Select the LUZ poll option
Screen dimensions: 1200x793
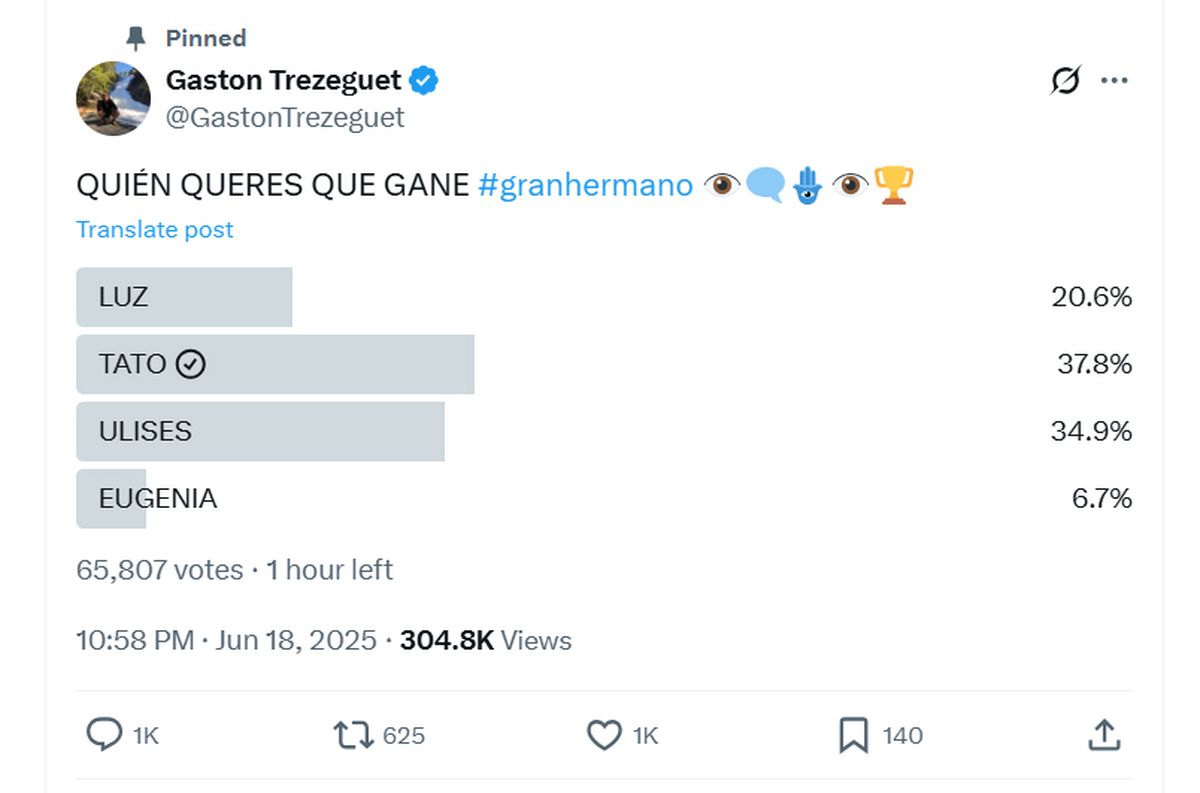[x=604, y=297]
